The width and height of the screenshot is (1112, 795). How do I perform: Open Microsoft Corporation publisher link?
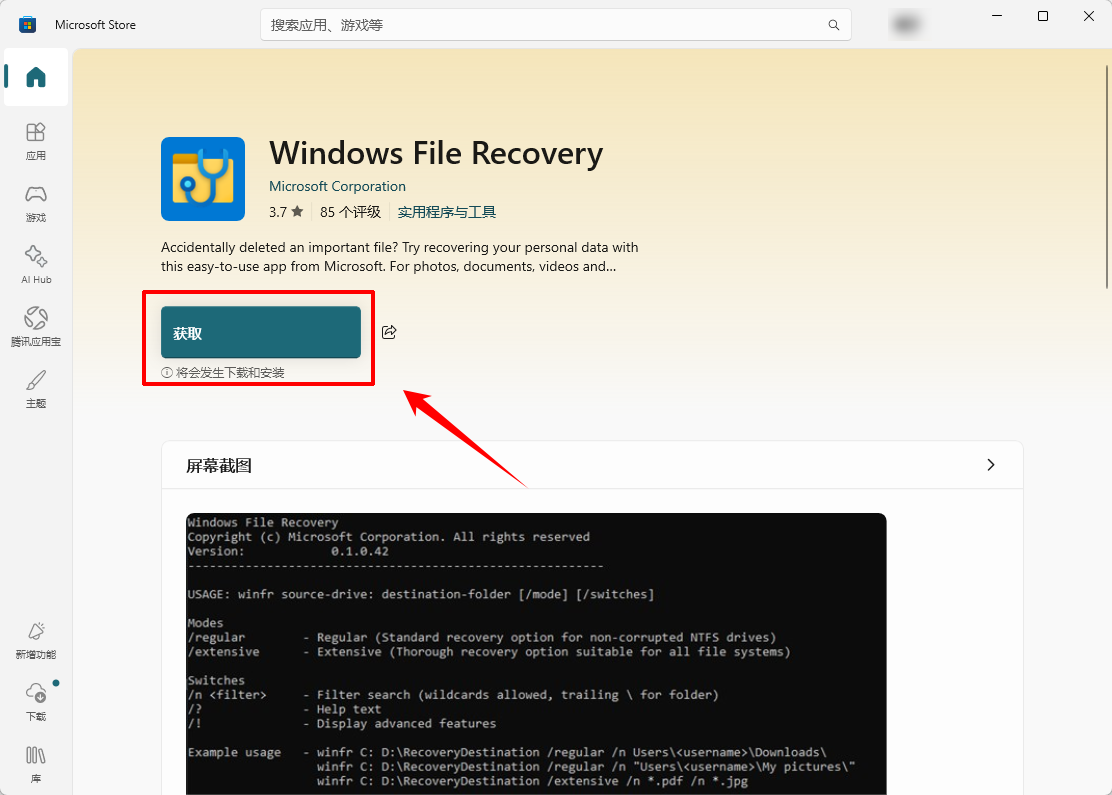click(338, 186)
